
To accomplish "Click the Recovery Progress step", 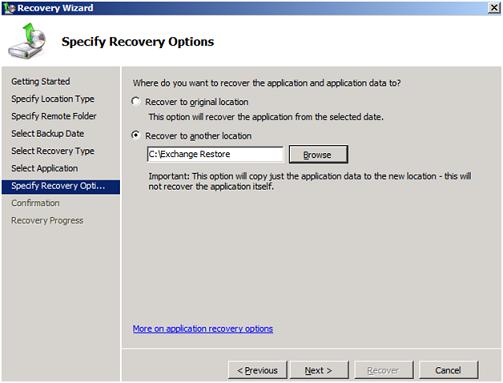I will tap(47, 220).
